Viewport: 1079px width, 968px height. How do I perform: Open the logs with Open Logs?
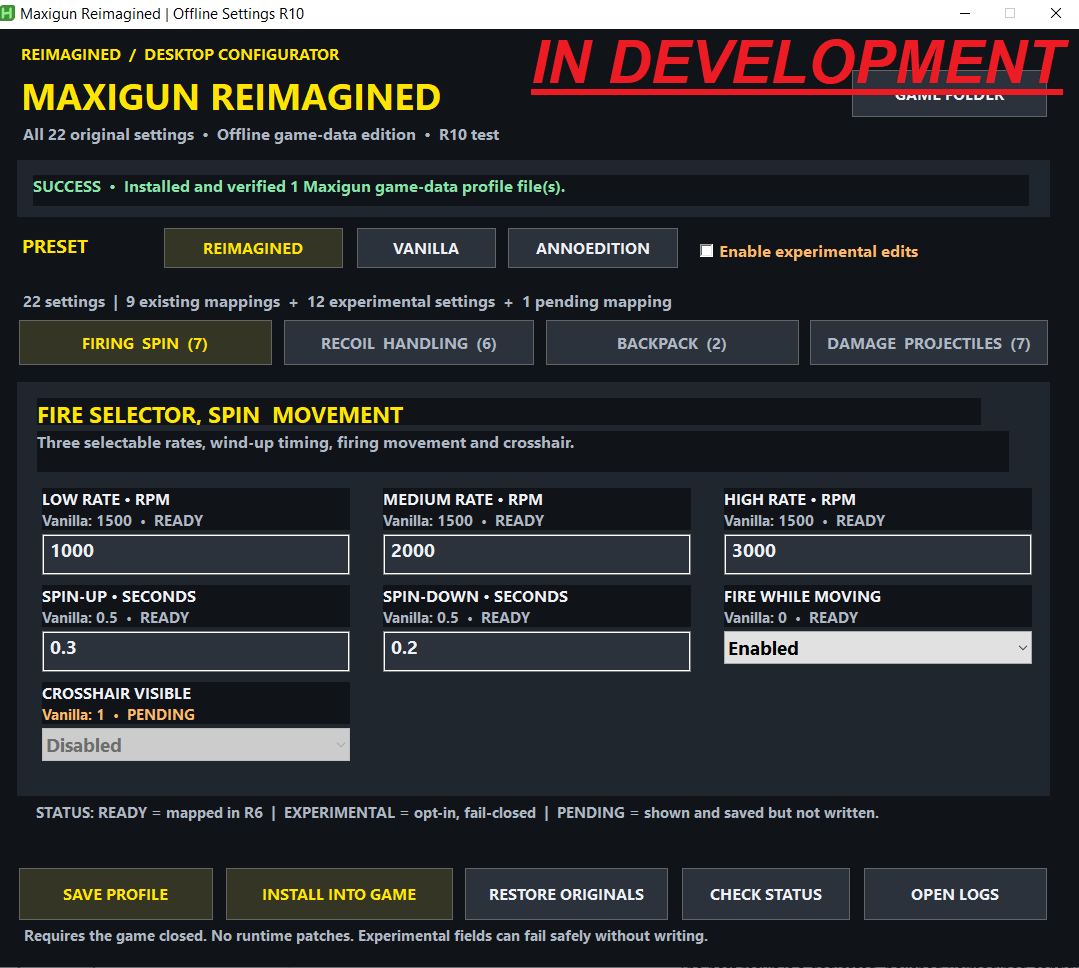(x=955, y=894)
